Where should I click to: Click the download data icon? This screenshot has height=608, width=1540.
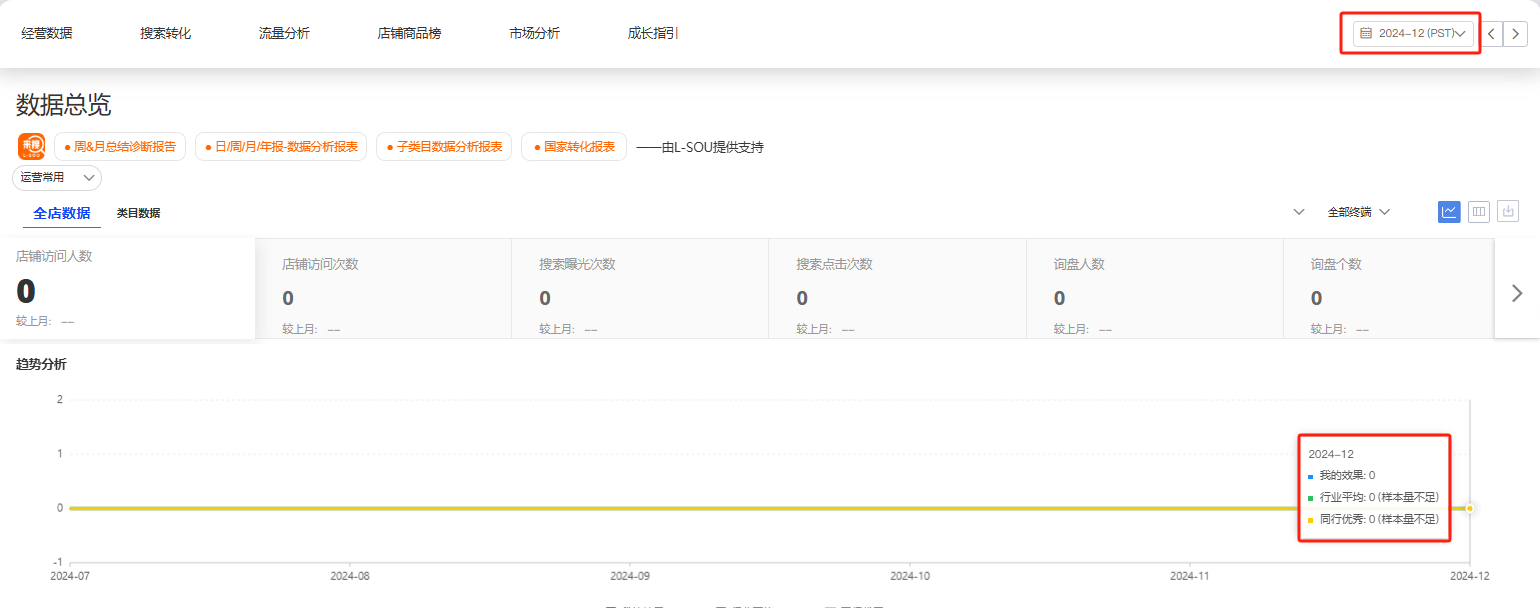point(1508,212)
